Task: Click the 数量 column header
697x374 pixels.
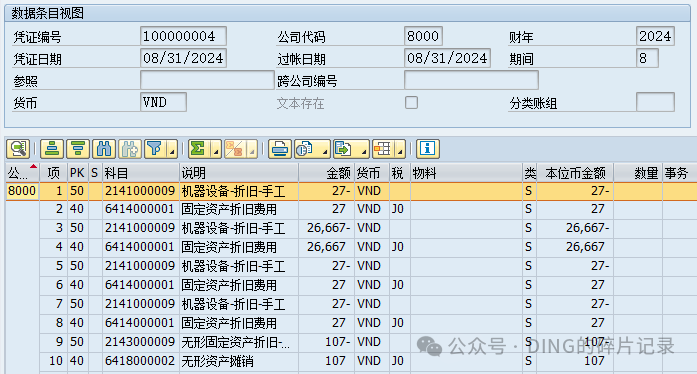Action: pos(637,173)
